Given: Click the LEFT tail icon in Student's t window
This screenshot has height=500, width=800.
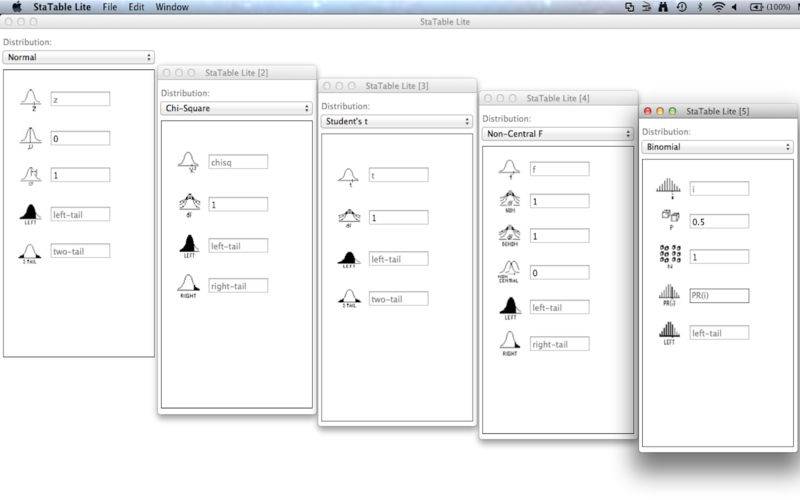Looking at the screenshot, I should (x=349, y=260).
